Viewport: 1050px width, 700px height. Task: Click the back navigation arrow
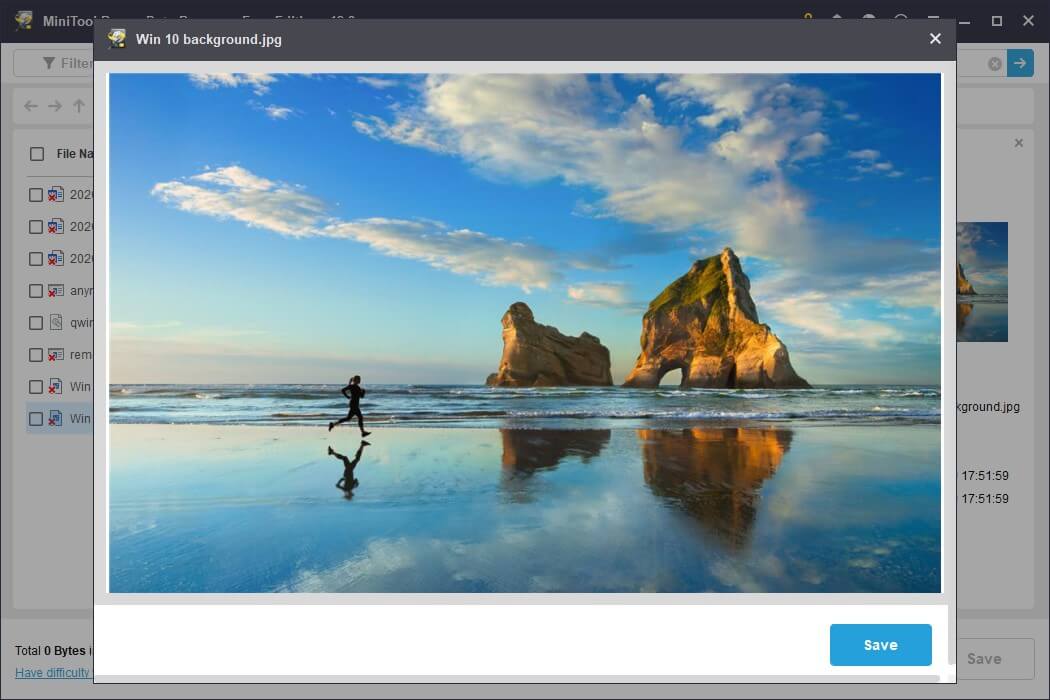click(30, 106)
